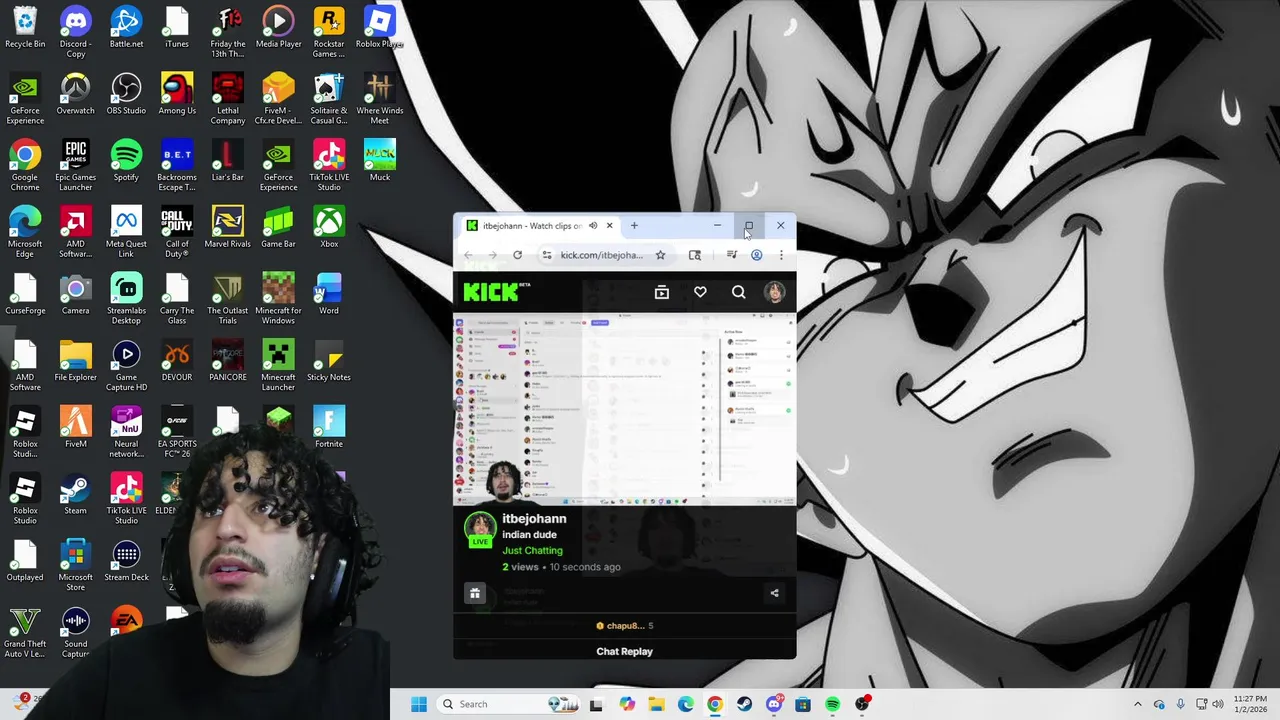The width and height of the screenshot is (1280, 720).
Task: Open Google Lens search icon in Chrome toolbar
Action: tap(695, 255)
